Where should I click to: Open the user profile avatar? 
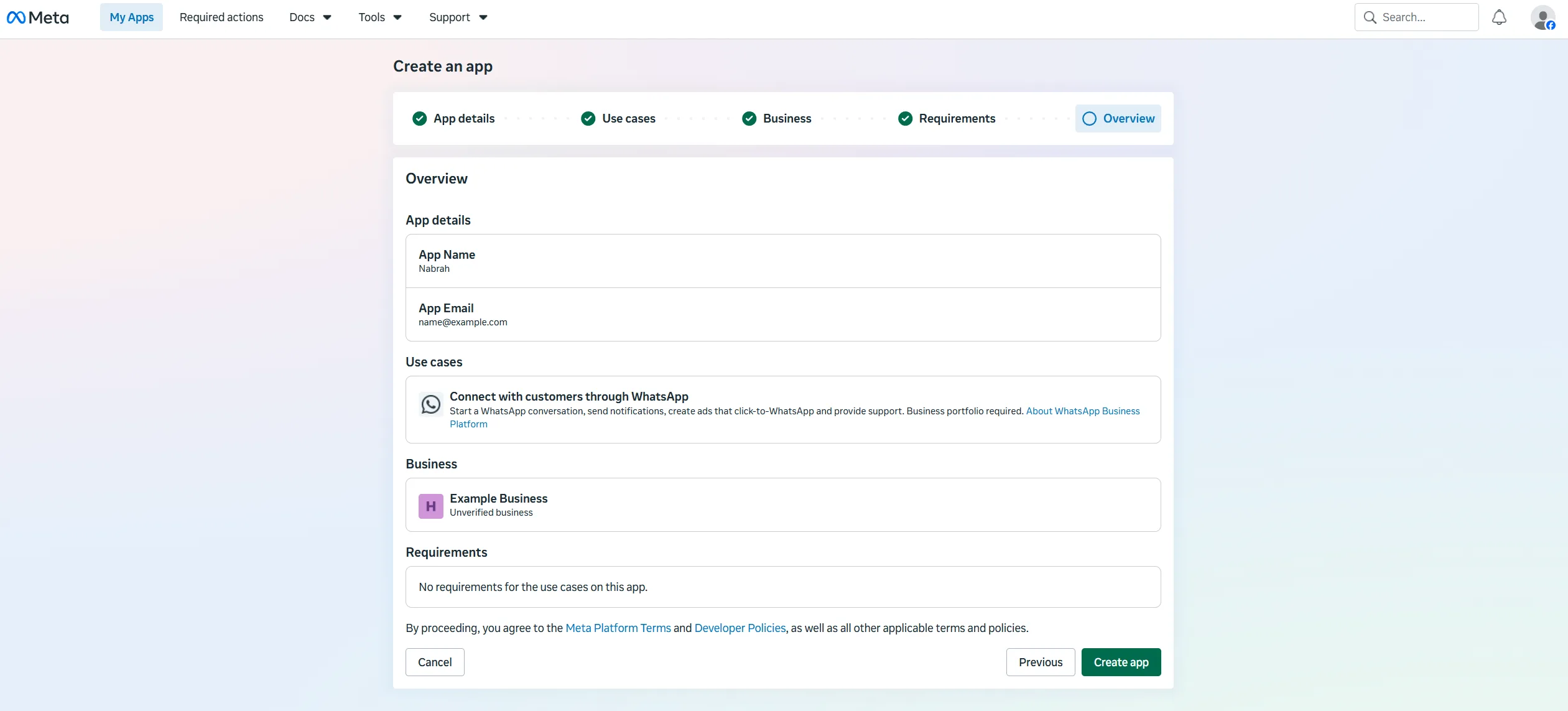click(x=1543, y=17)
